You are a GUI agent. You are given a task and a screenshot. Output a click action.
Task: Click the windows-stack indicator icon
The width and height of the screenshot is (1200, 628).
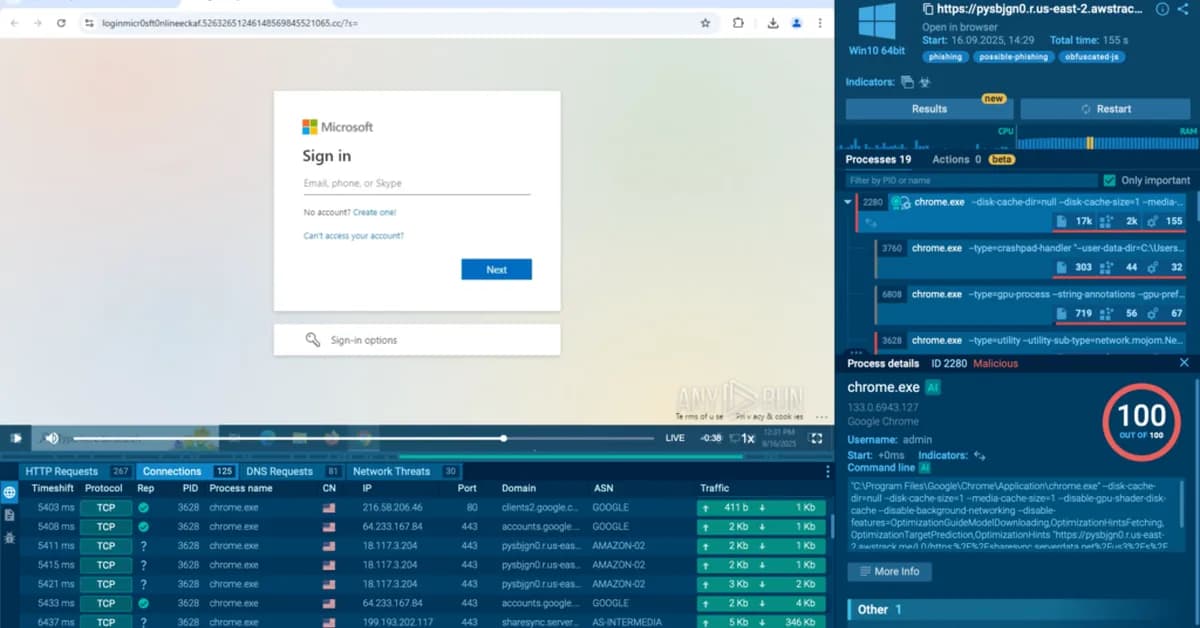pos(907,82)
